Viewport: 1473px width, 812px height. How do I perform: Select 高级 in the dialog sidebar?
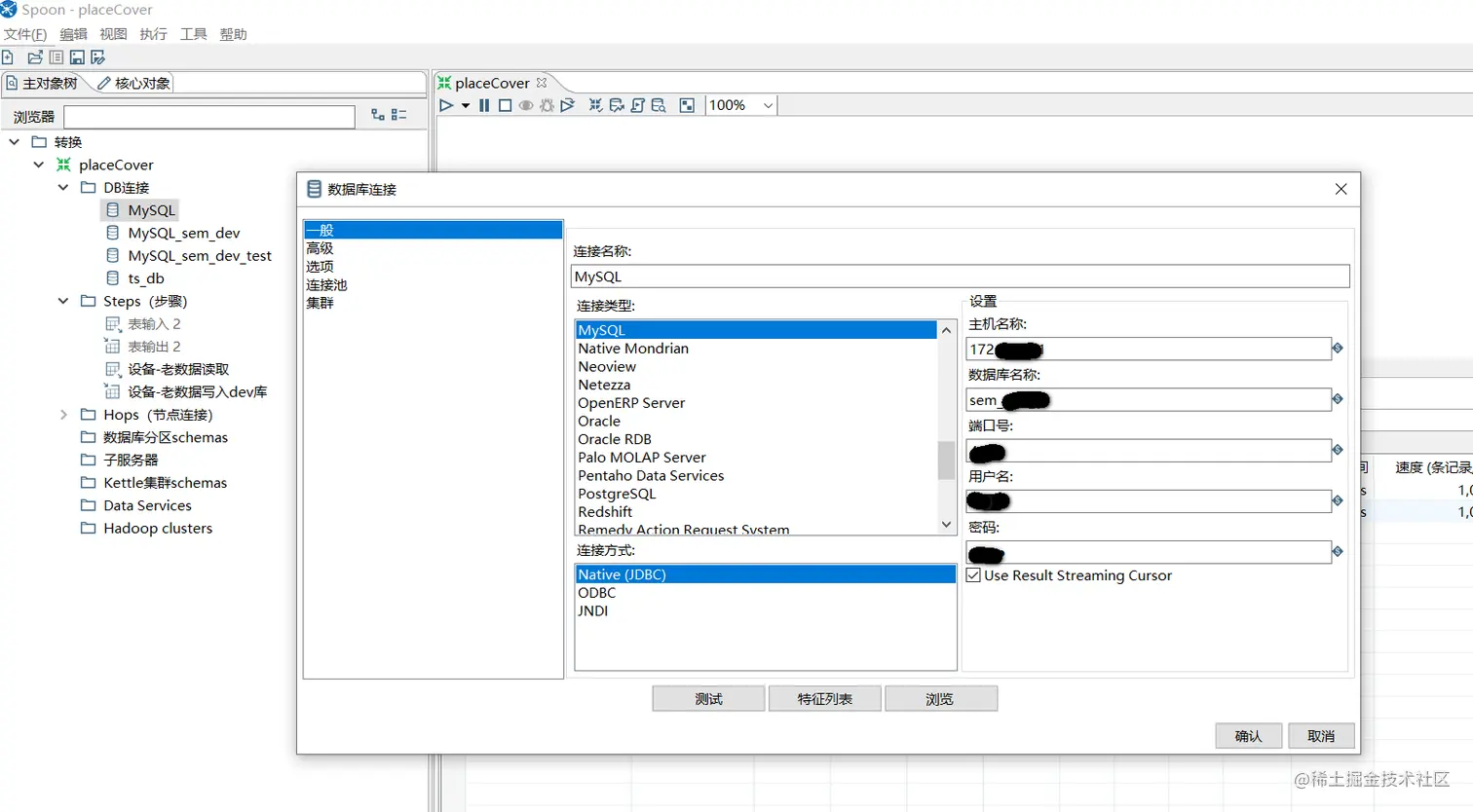(x=320, y=248)
